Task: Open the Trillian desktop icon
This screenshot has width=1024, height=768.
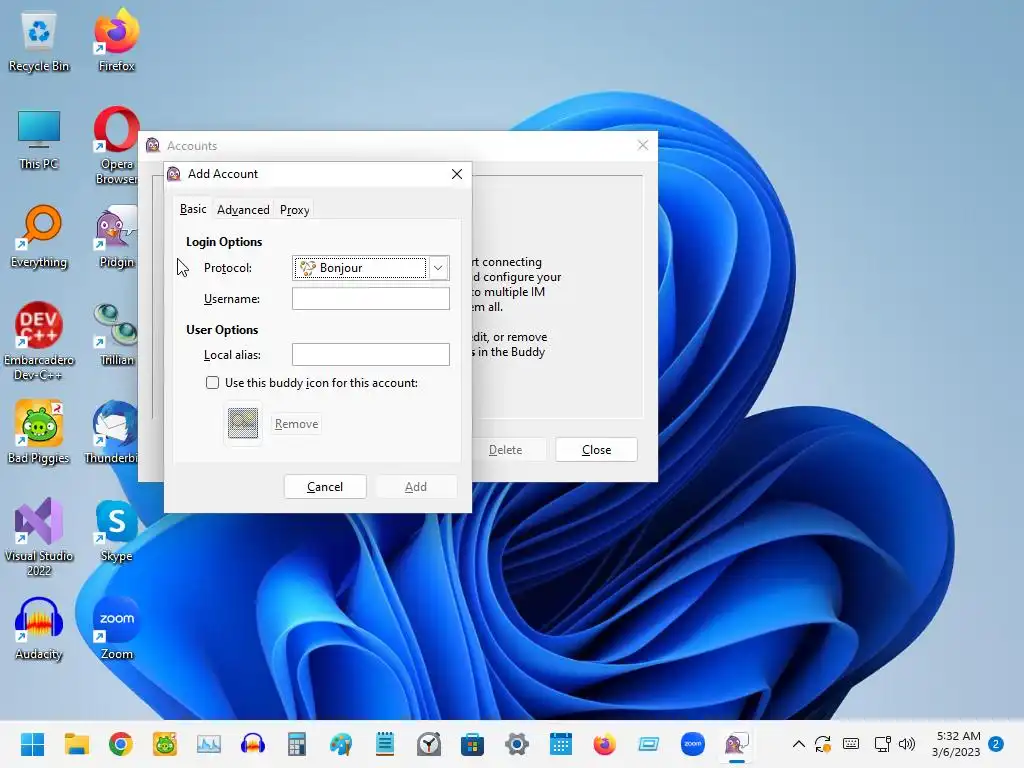Action: click(116, 335)
